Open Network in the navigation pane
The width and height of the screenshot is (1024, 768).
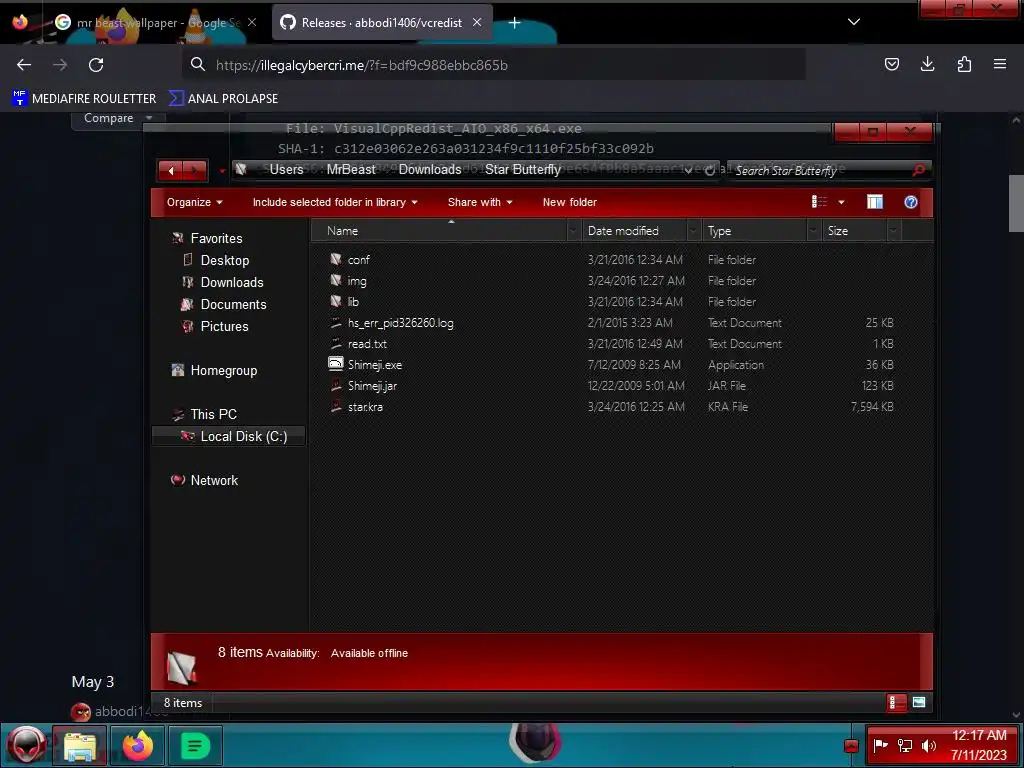pyautogui.click(x=214, y=481)
